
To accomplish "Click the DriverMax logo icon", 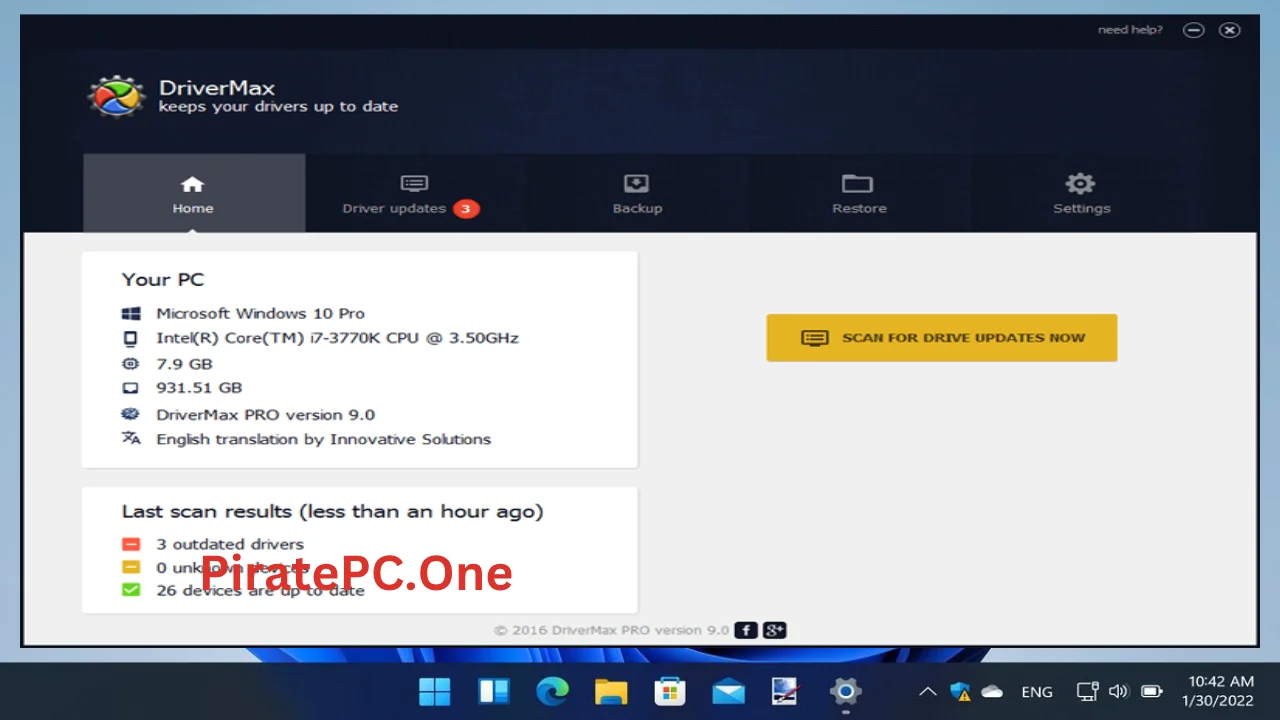I will 117,97.
